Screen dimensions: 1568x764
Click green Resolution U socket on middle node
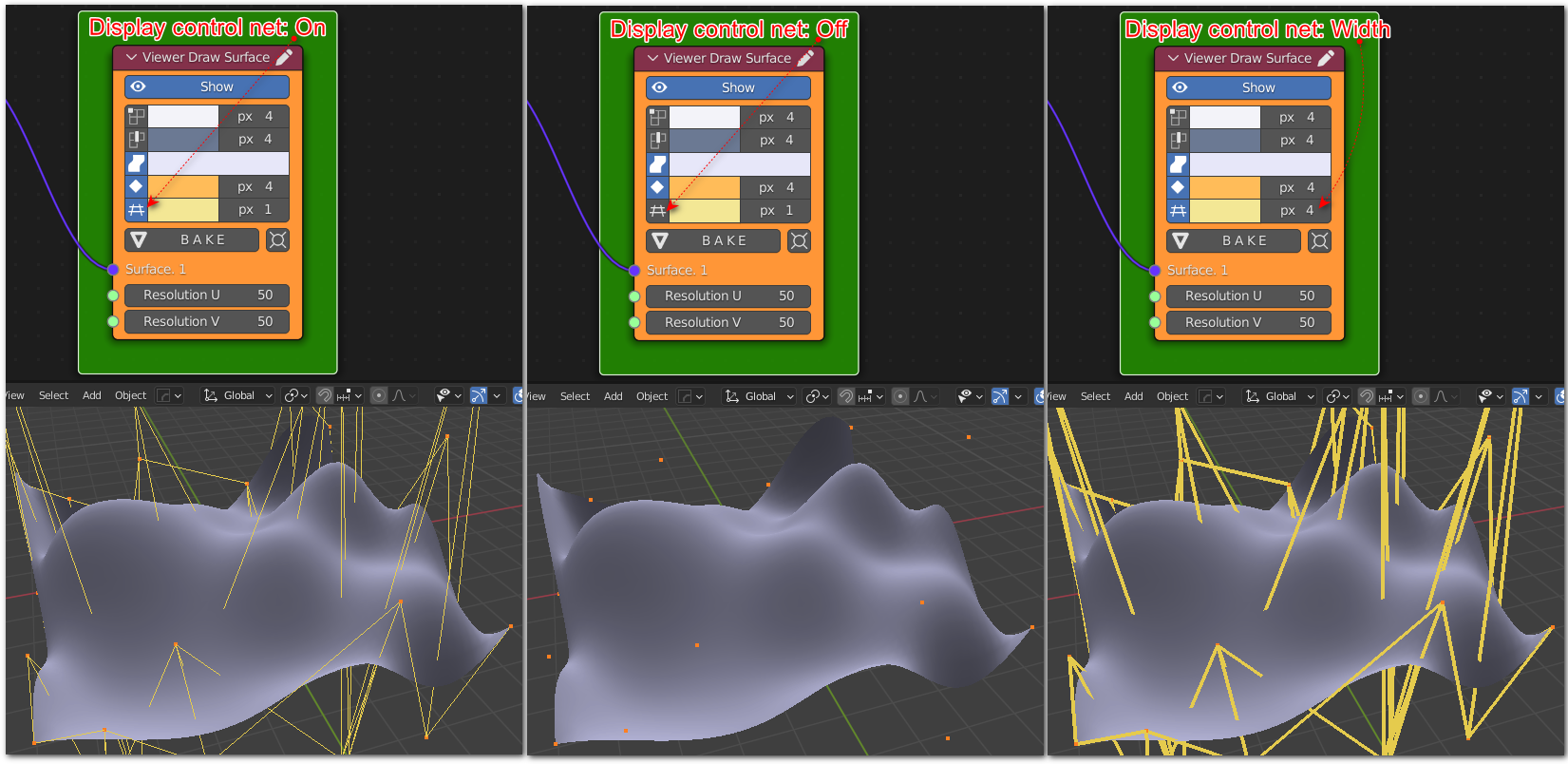[x=634, y=296]
